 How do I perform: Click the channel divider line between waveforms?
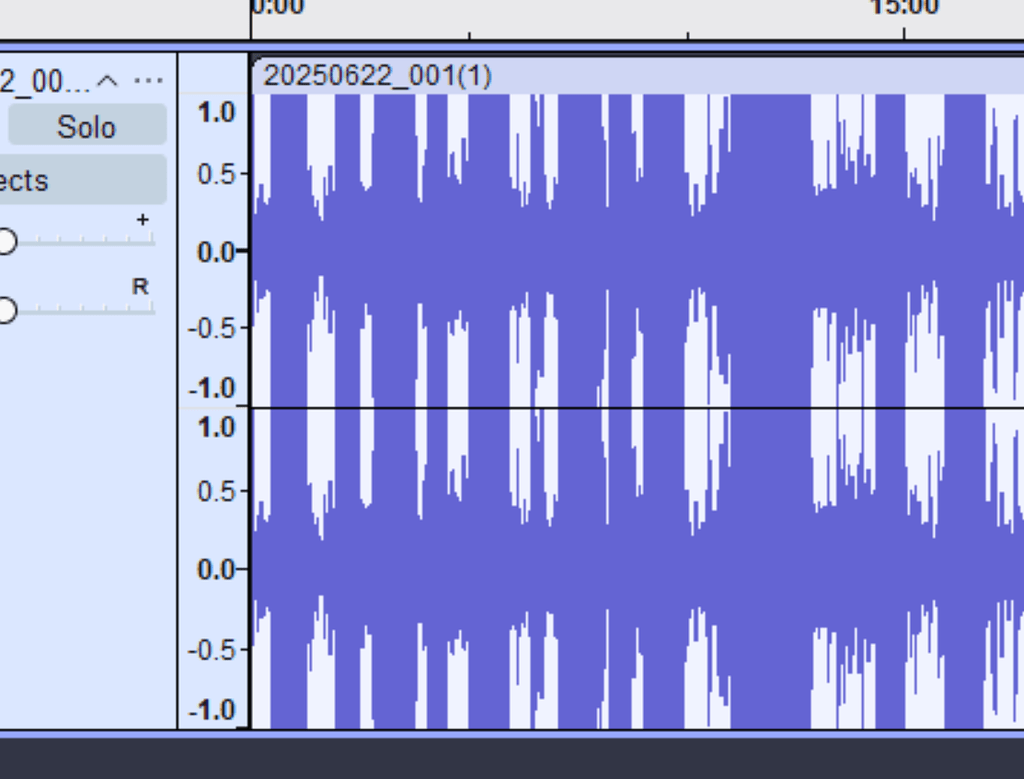pyautogui.click(x=600, y=406)
